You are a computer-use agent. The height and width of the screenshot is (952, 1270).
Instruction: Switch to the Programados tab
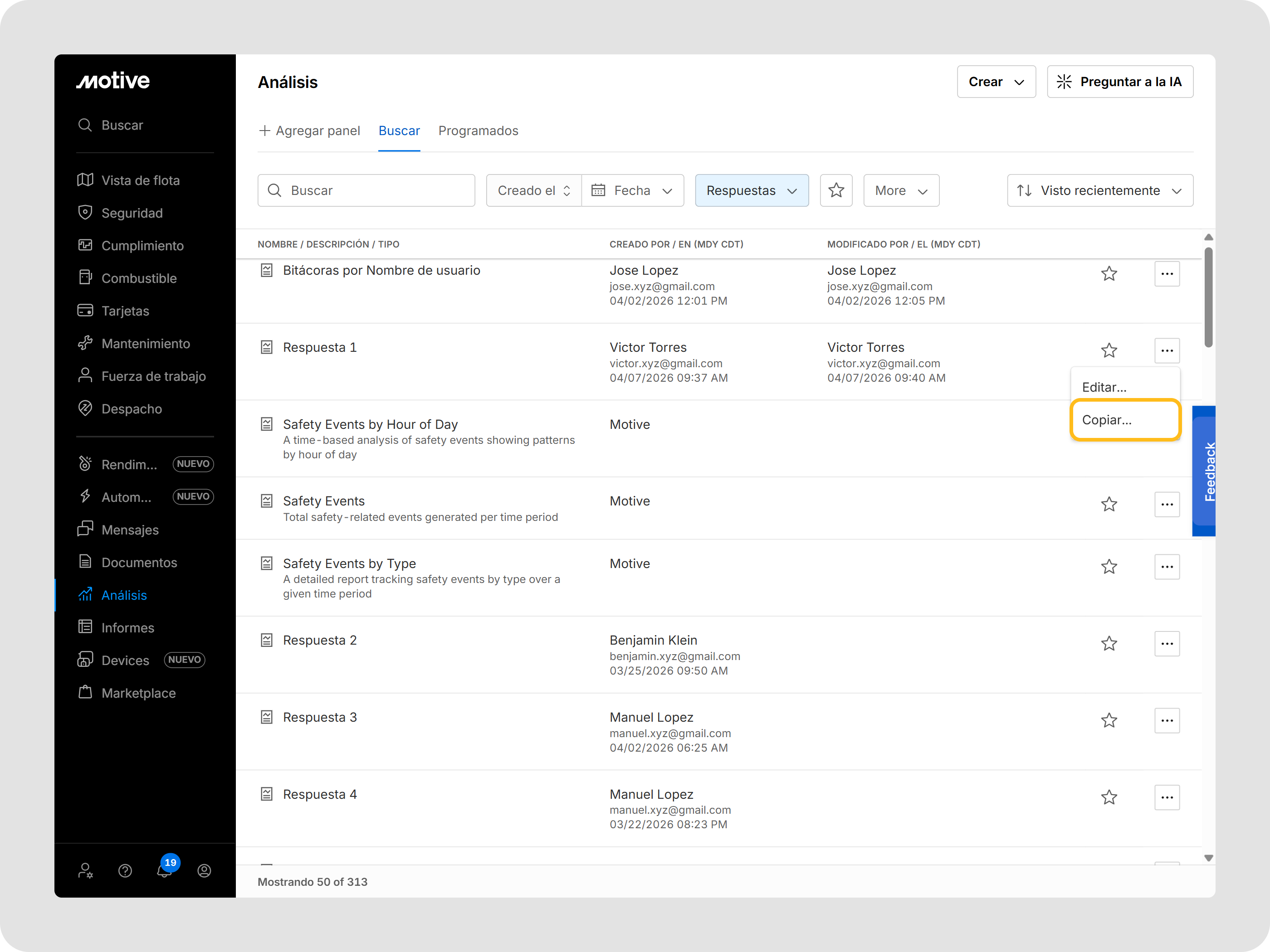click(x=478, y=131)
